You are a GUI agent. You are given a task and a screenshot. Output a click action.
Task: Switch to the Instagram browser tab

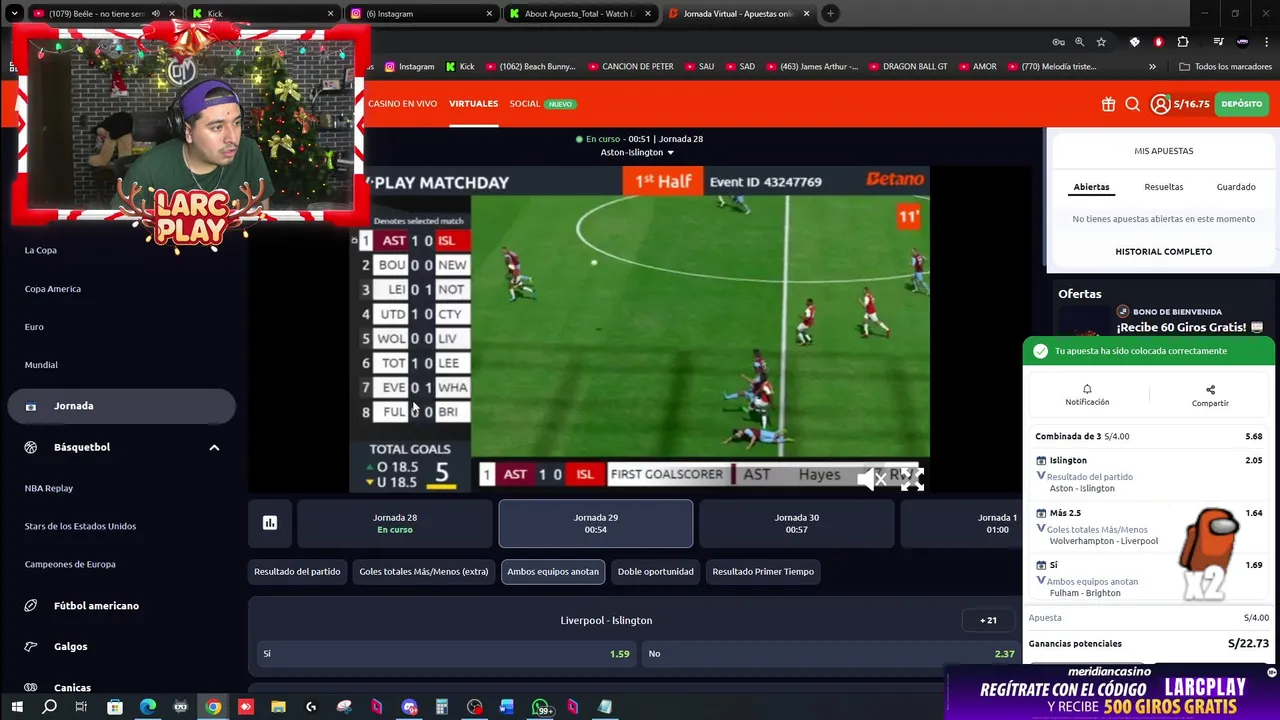(x=420, y=14)
